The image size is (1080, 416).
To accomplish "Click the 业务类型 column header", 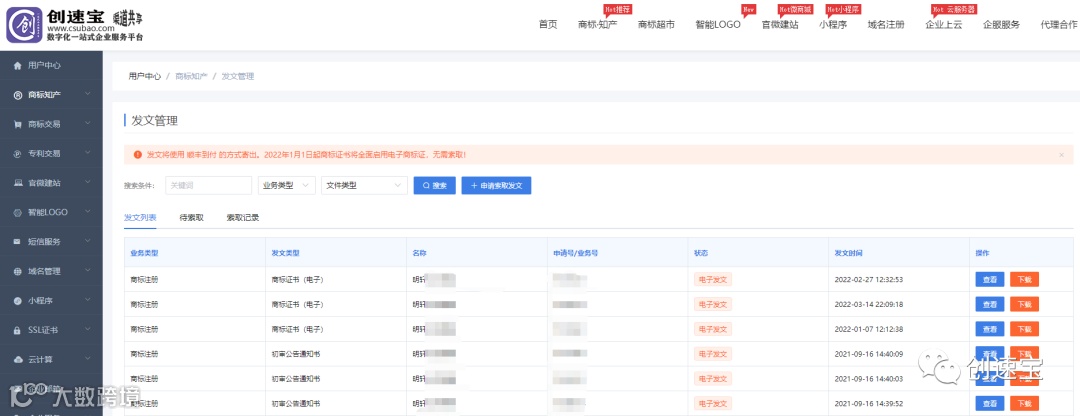I will [144, 253].
